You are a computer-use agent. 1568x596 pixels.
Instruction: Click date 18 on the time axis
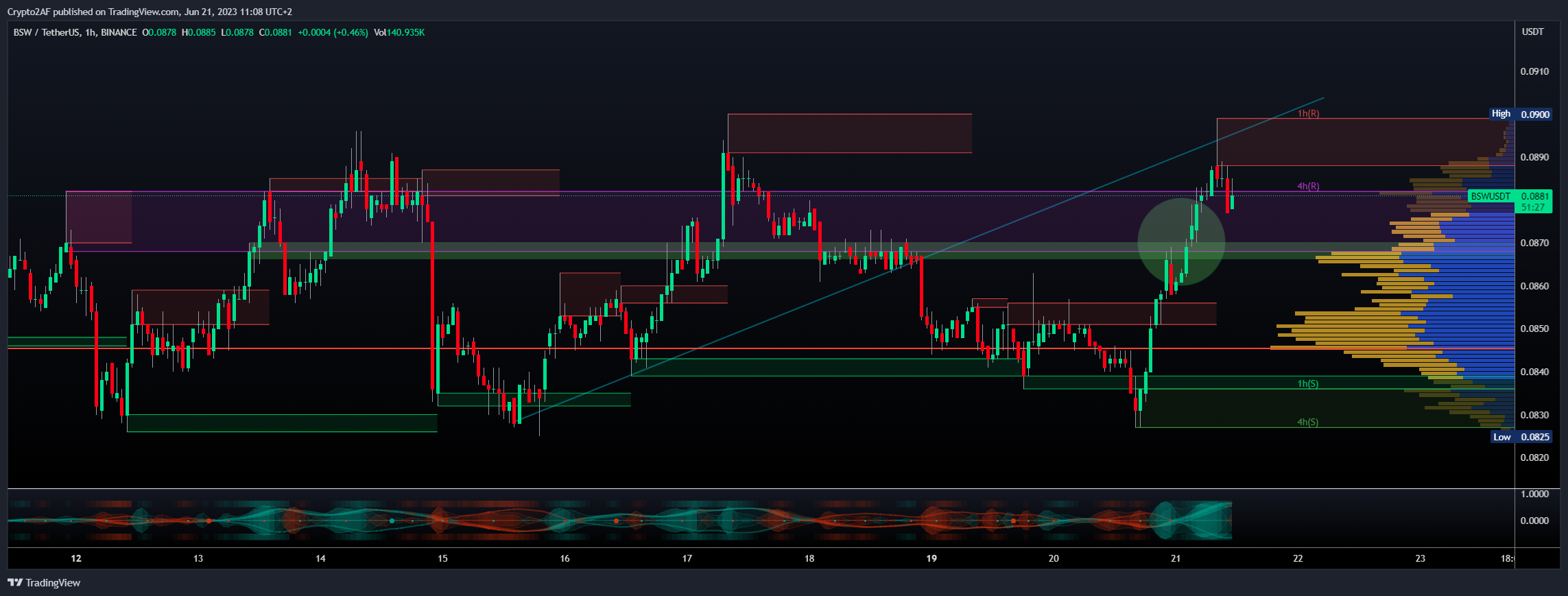pos(809,558)
